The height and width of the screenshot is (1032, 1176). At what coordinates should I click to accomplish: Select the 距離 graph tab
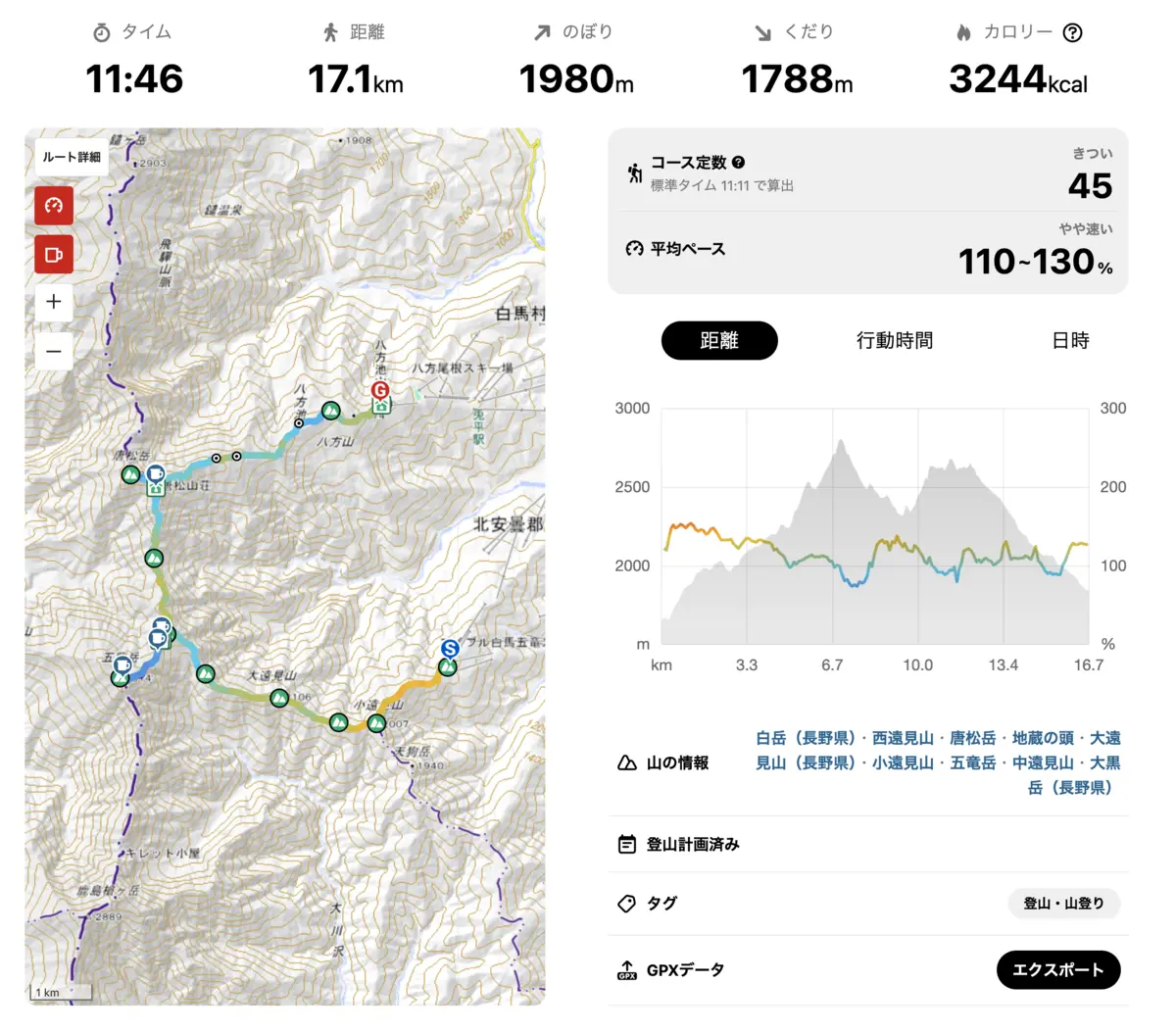pyautogui.click(x=719, y=341)
